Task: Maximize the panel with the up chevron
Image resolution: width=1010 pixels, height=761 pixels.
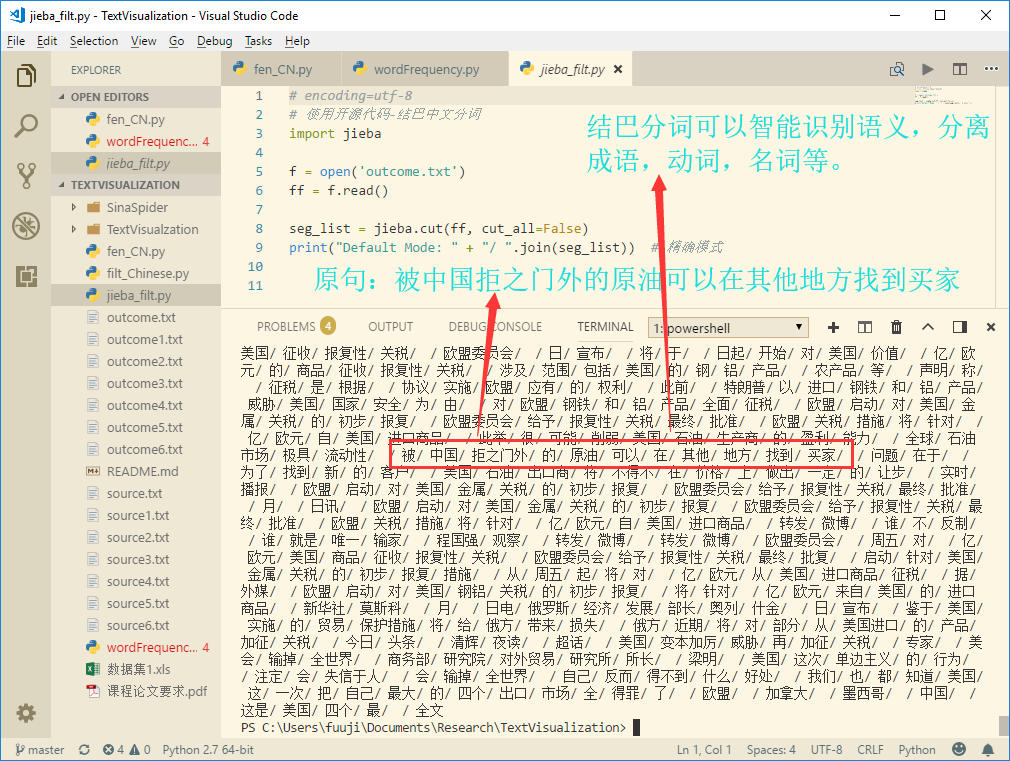Action: point(928,327)
